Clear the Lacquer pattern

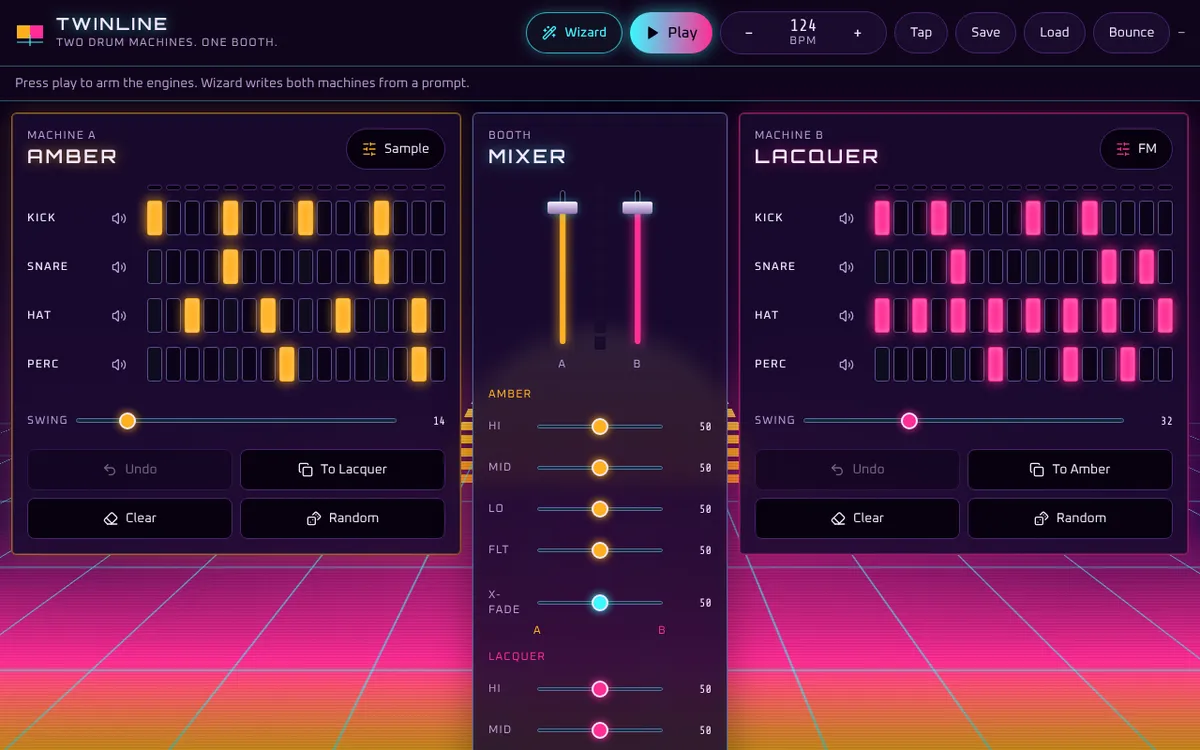[x=857, y=519]
